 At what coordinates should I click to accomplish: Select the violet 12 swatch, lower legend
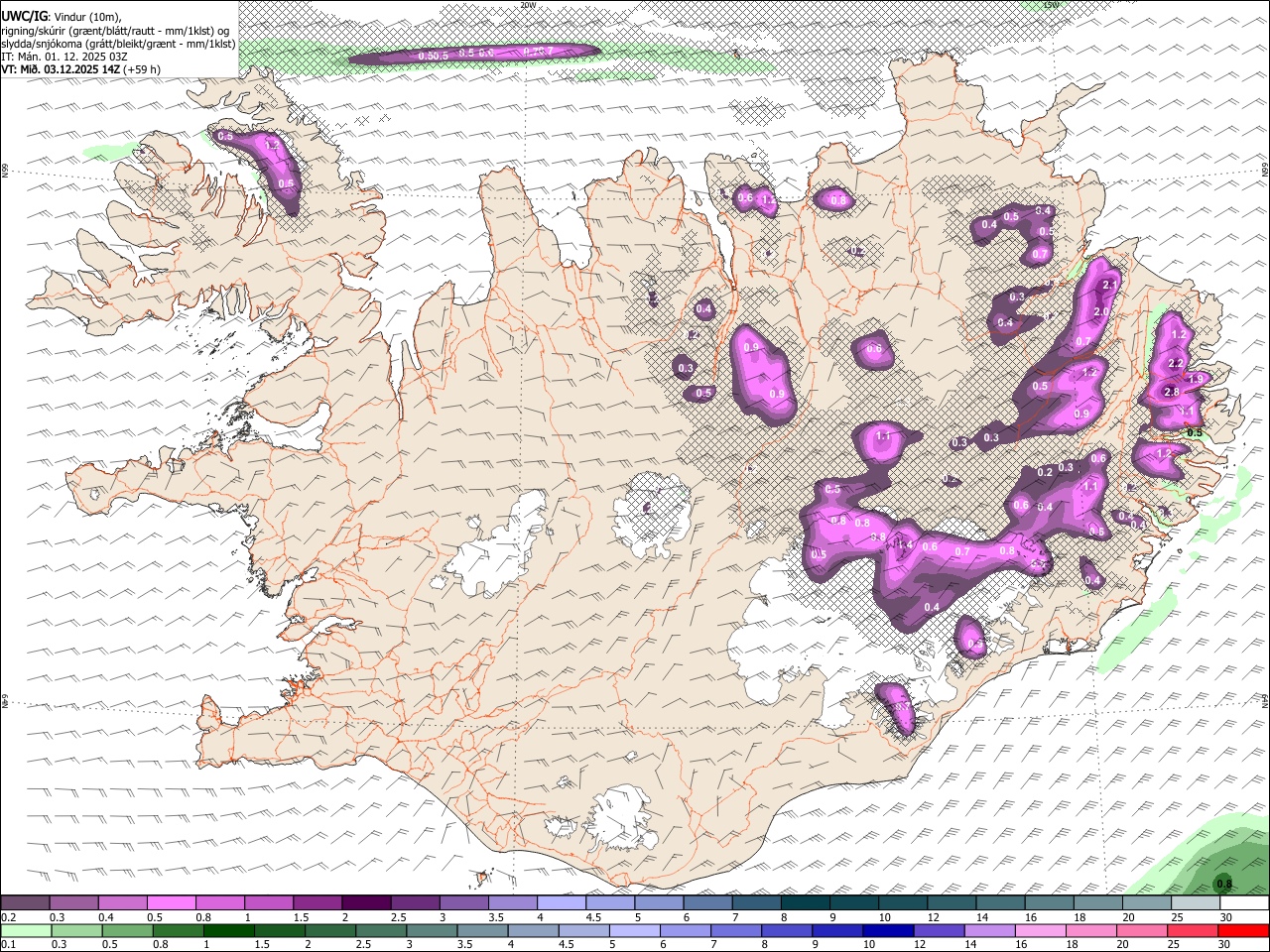pos(939,931)
